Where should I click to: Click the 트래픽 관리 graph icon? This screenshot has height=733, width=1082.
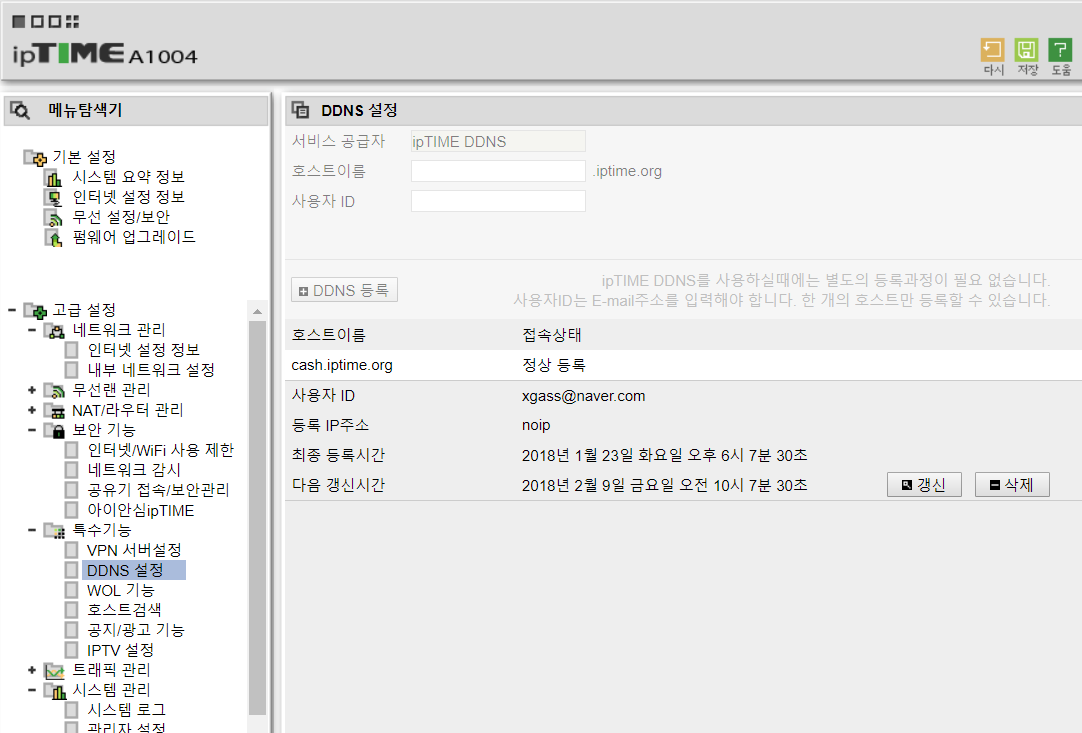55,671
